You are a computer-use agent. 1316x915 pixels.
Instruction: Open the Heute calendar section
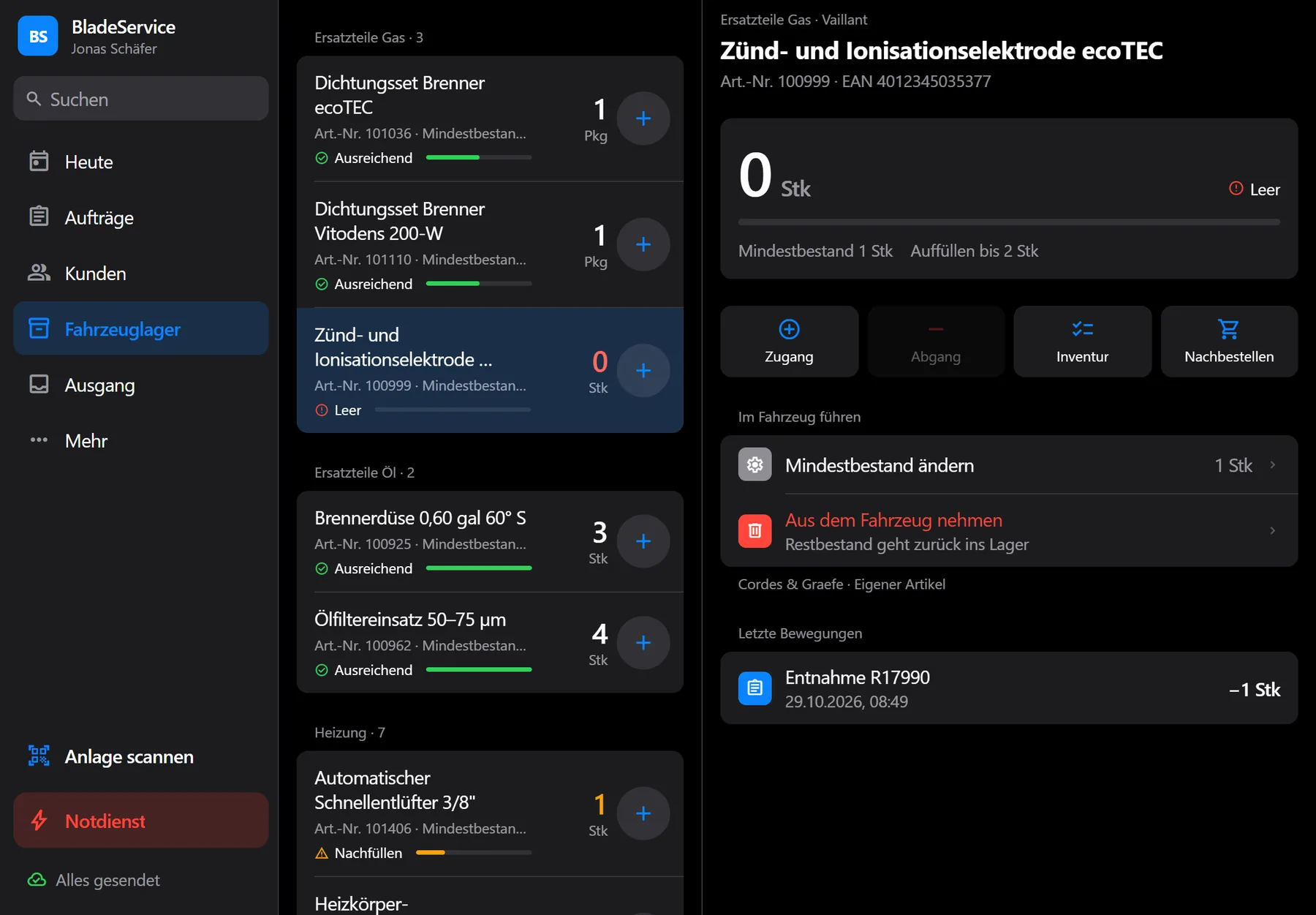pos(140,162)
